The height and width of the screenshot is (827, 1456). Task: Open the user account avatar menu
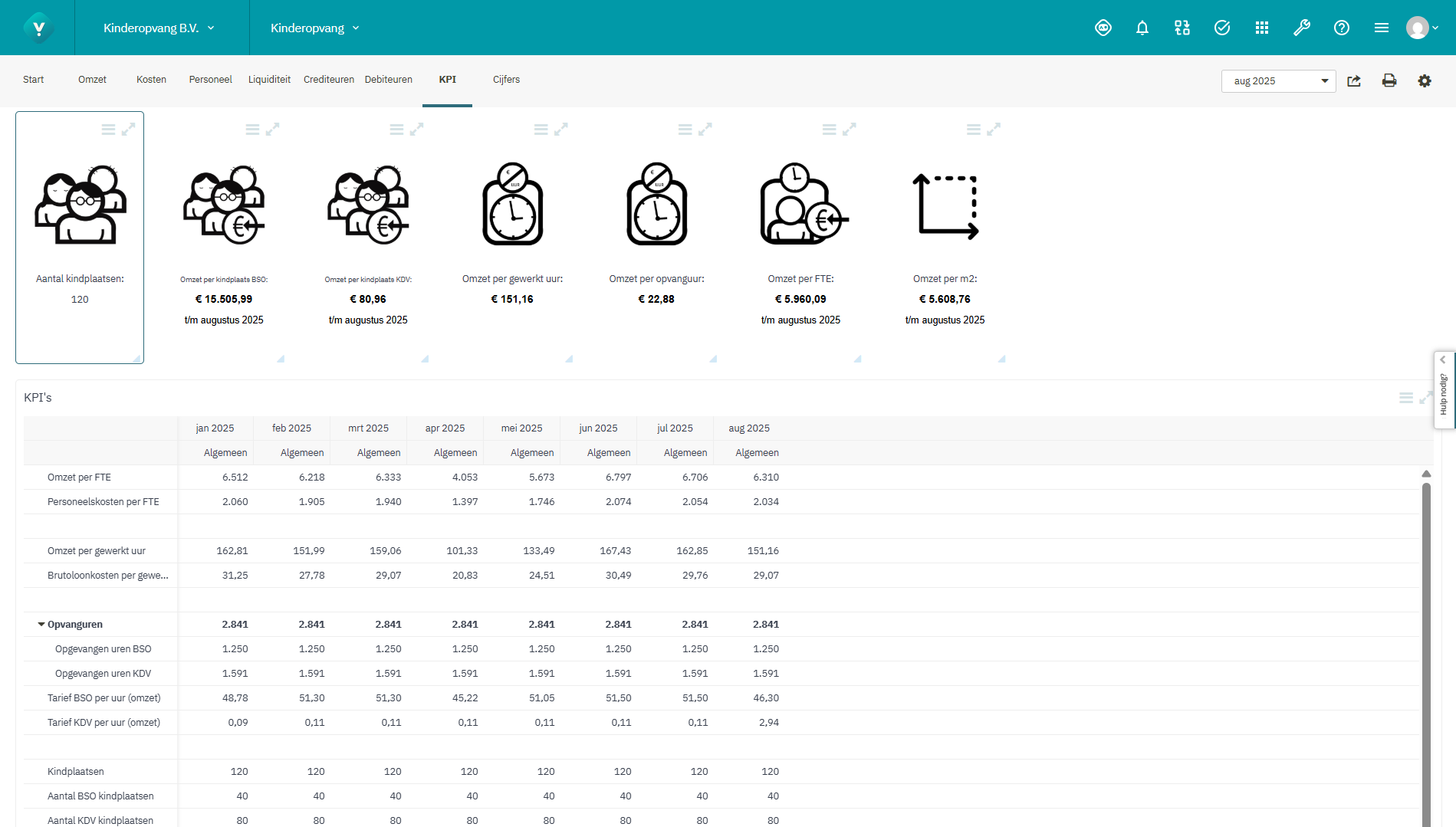point(1419,28)
